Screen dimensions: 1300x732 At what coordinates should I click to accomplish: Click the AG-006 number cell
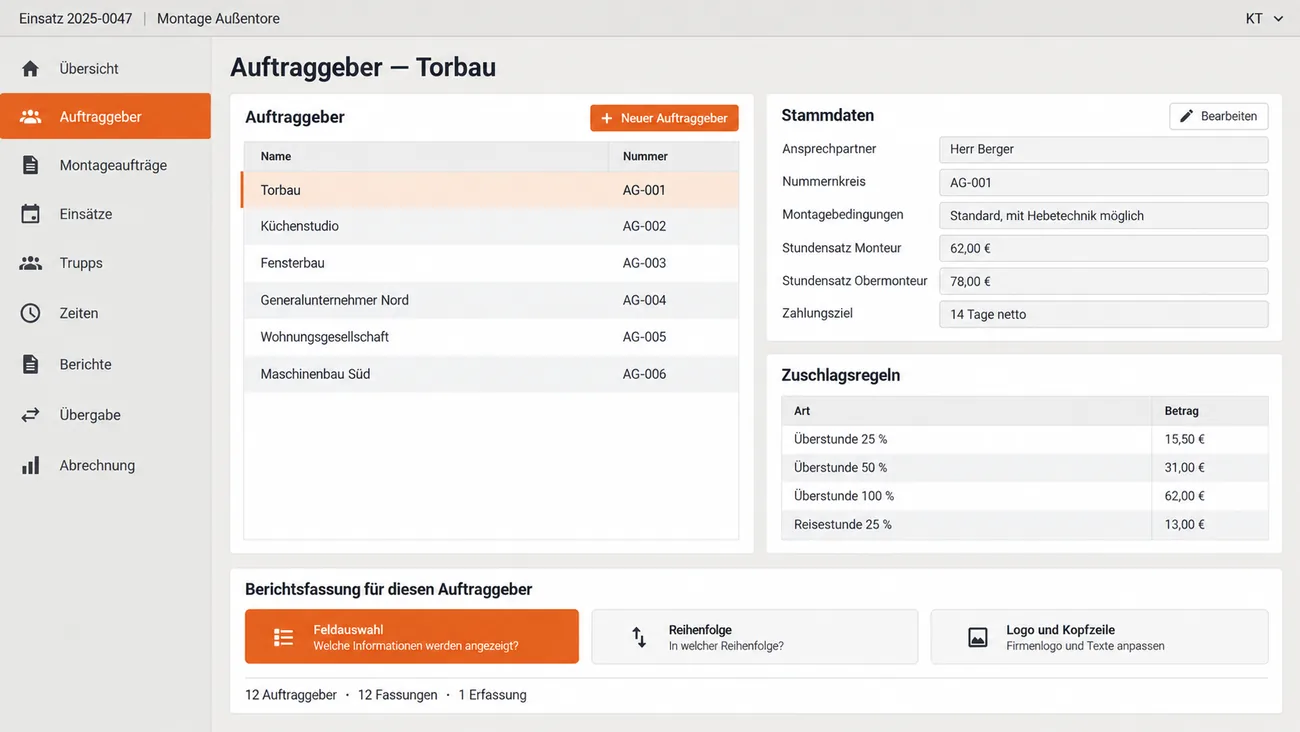(644, 374)
